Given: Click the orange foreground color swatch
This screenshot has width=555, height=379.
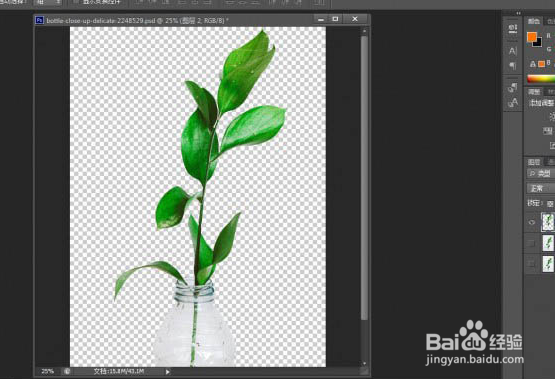Looking at the screenshot, I should point(531,36).
